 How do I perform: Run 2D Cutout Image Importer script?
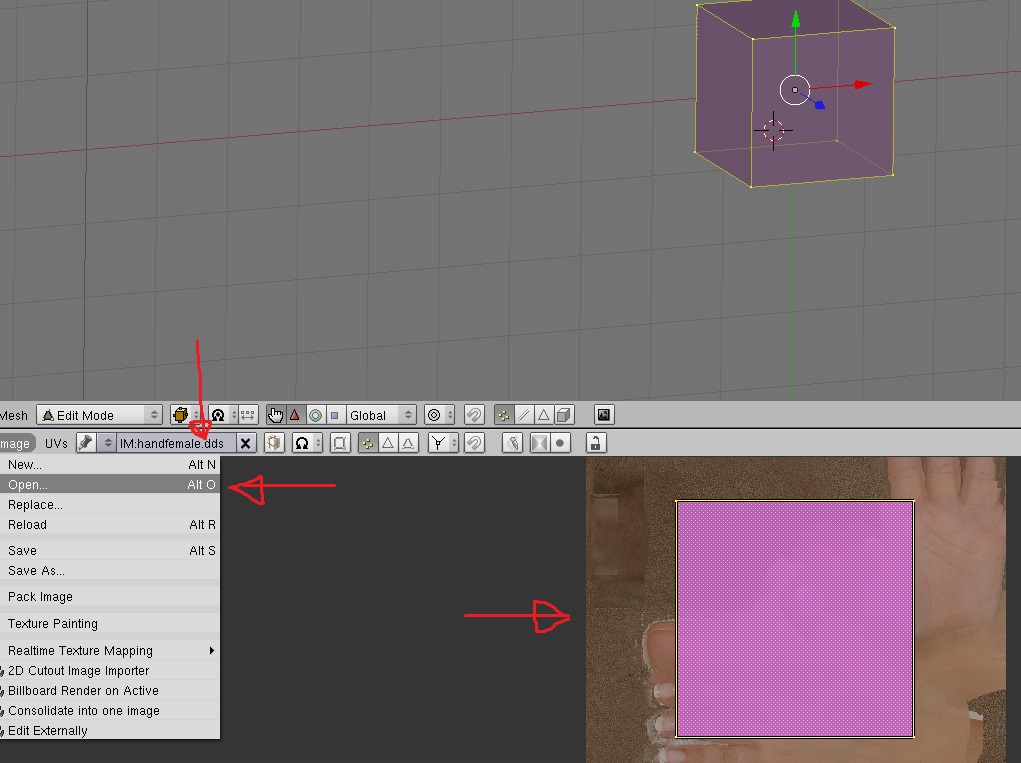tap(110, 671)
